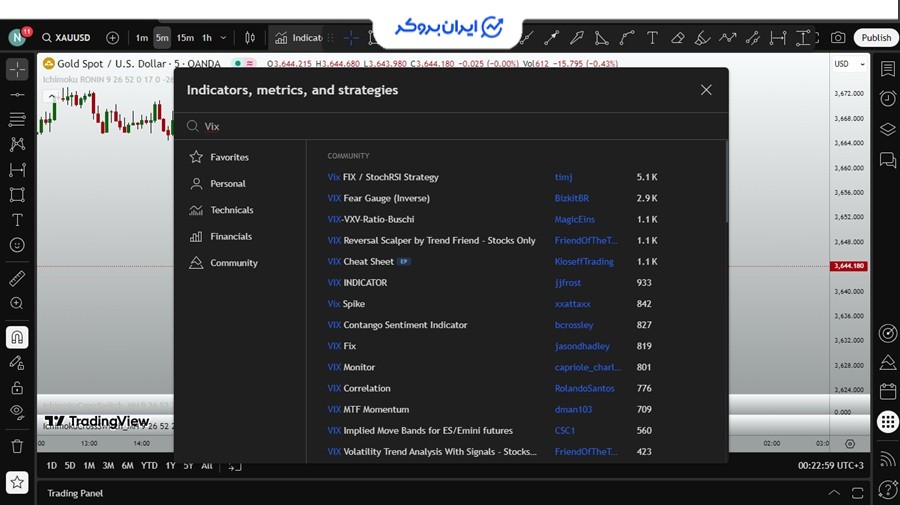
Task: Select the zoom in tool
Action: coord(17,304)
